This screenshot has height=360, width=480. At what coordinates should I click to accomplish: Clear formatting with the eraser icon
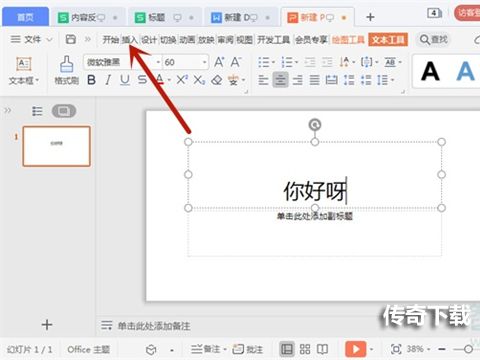click(217, 80)
